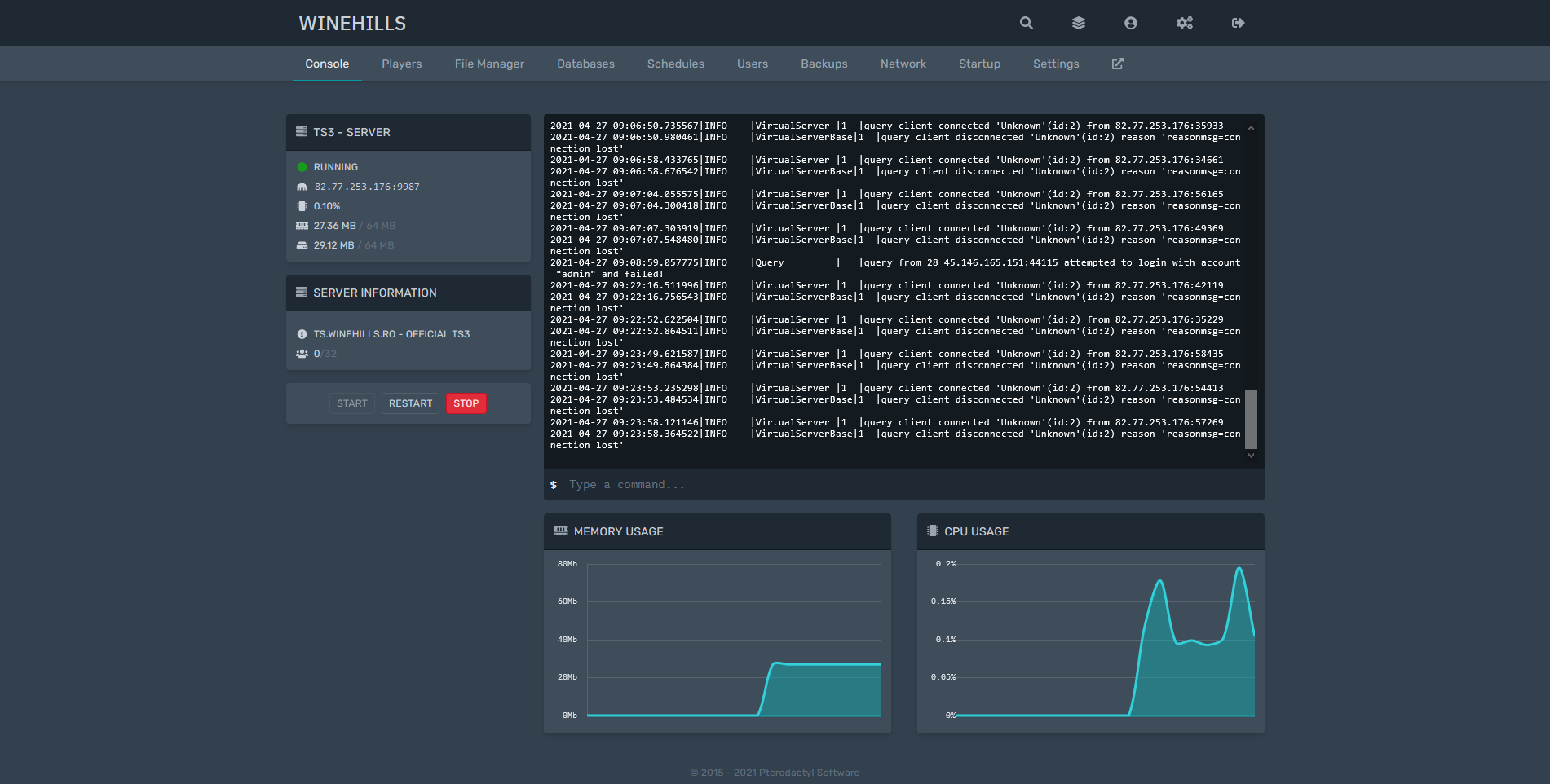The image size is (1550, 784).
Task: Click the WINEHILLS logo link
Action: (352, 24)
